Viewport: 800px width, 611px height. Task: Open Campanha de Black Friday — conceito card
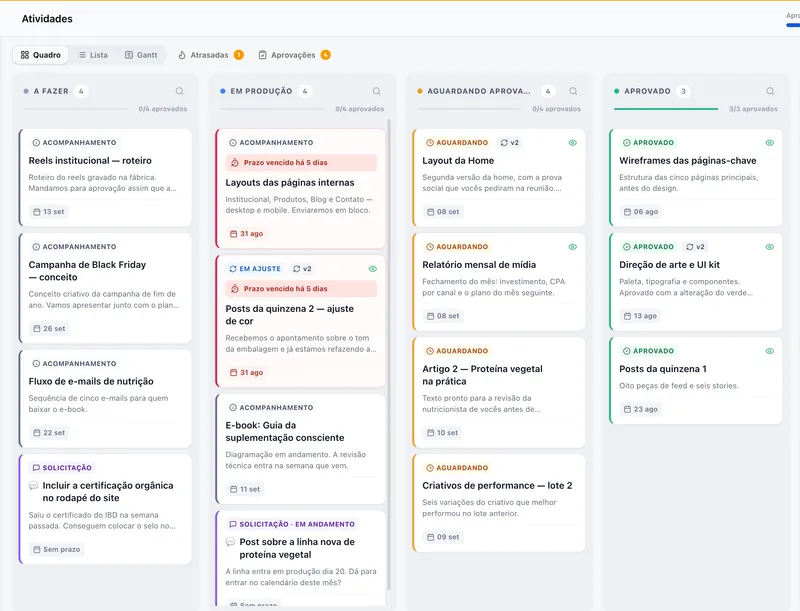tap(106, 288)
